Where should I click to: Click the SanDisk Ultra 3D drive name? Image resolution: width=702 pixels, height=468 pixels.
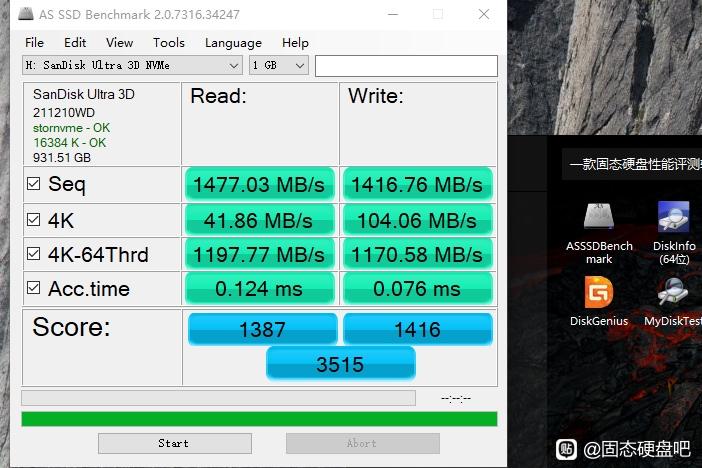click(84, 94)
